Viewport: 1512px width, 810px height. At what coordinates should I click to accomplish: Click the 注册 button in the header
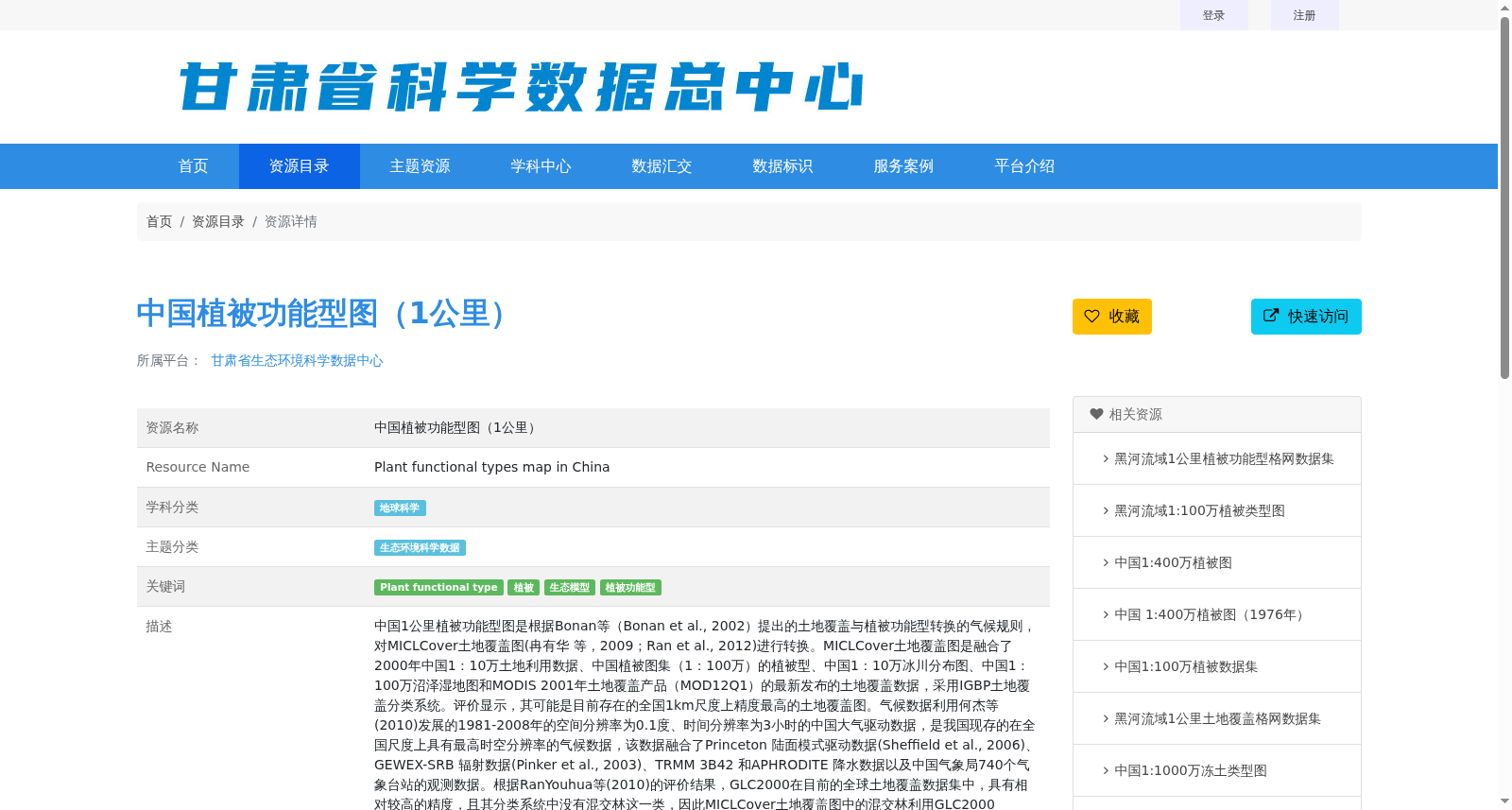1305,15
